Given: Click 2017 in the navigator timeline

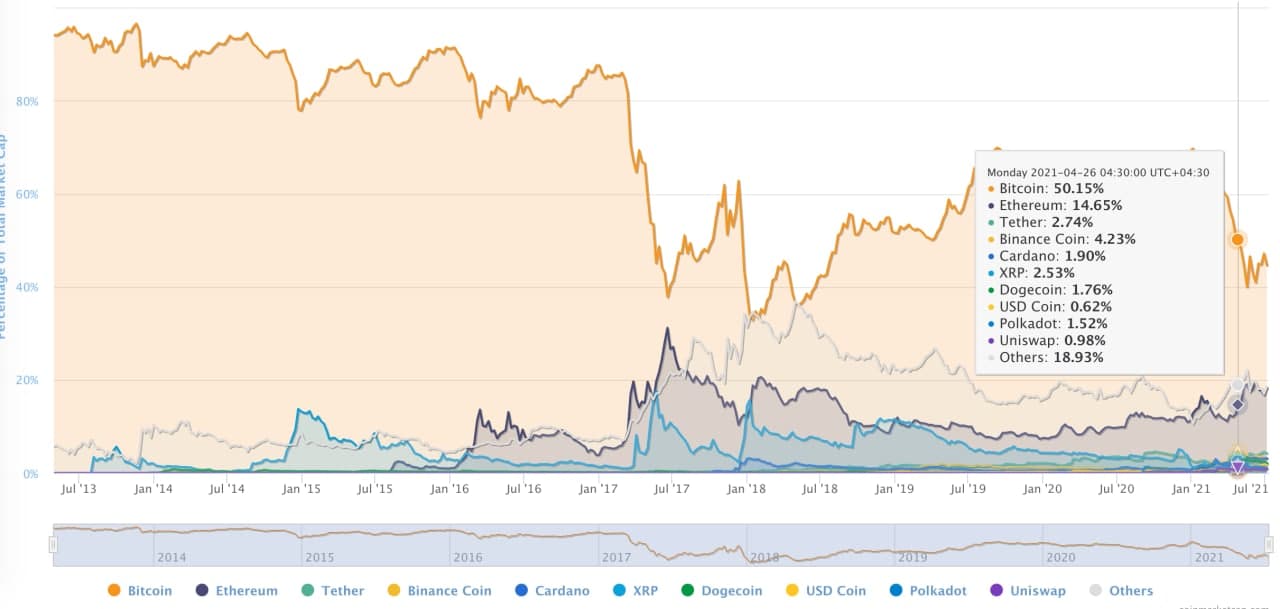Looking at the screenshot, I should (x=617, y=557).
